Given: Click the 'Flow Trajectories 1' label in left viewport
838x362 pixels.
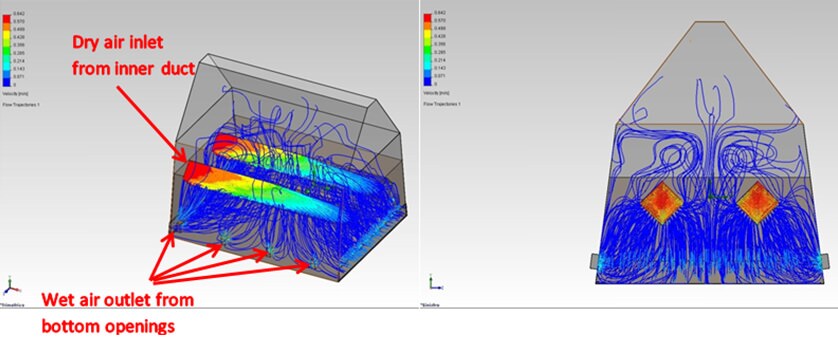Looking at the screenshot, I should click(x=21, y=104).
